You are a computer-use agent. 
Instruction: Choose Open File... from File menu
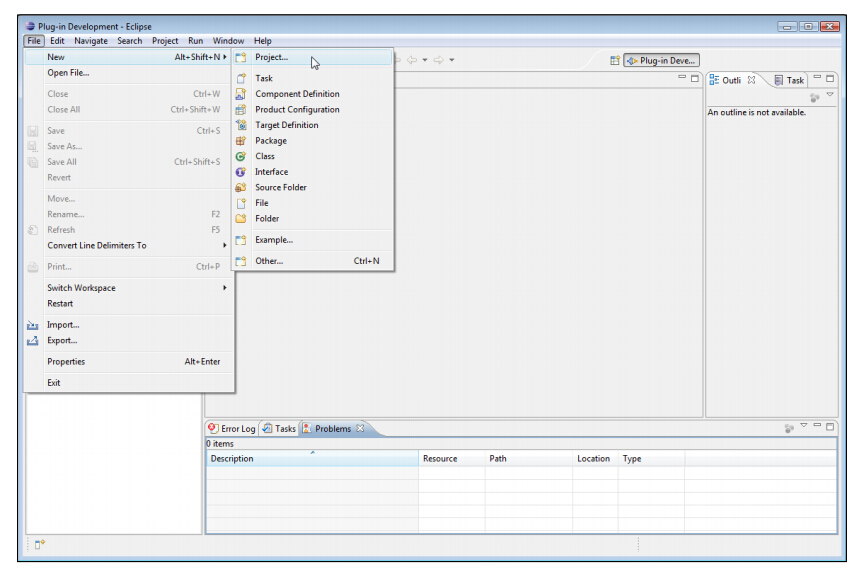pos(130,73)
